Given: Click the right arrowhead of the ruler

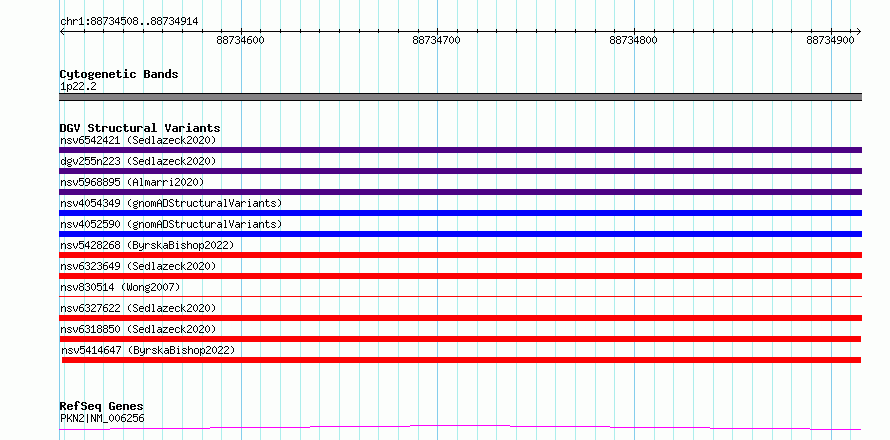Looking at the screenshot, I should point(859,31).
